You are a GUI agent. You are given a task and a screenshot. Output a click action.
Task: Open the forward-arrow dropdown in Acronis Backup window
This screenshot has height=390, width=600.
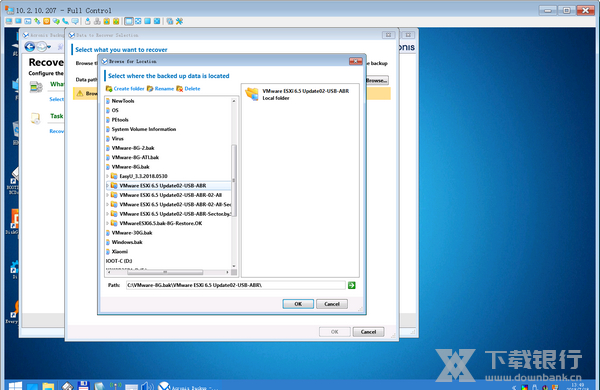click(49, 47)
